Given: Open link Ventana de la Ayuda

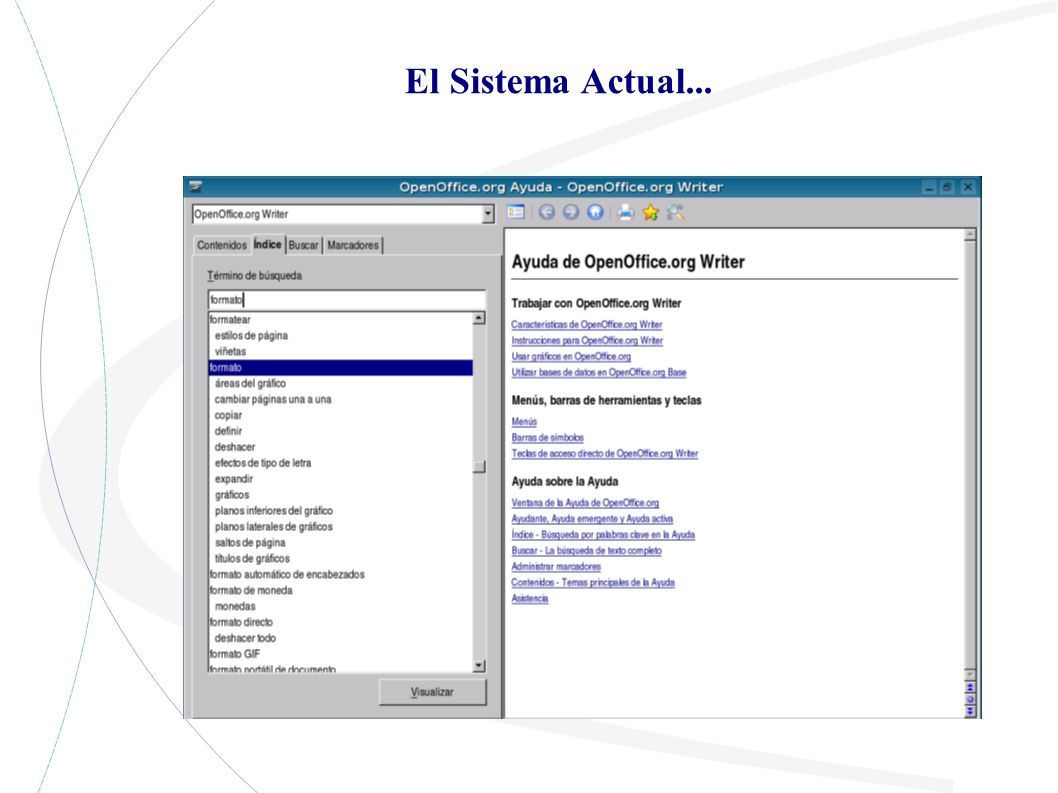Looking at the screenshot, I should pyautogui.click(x=585, y=503).
